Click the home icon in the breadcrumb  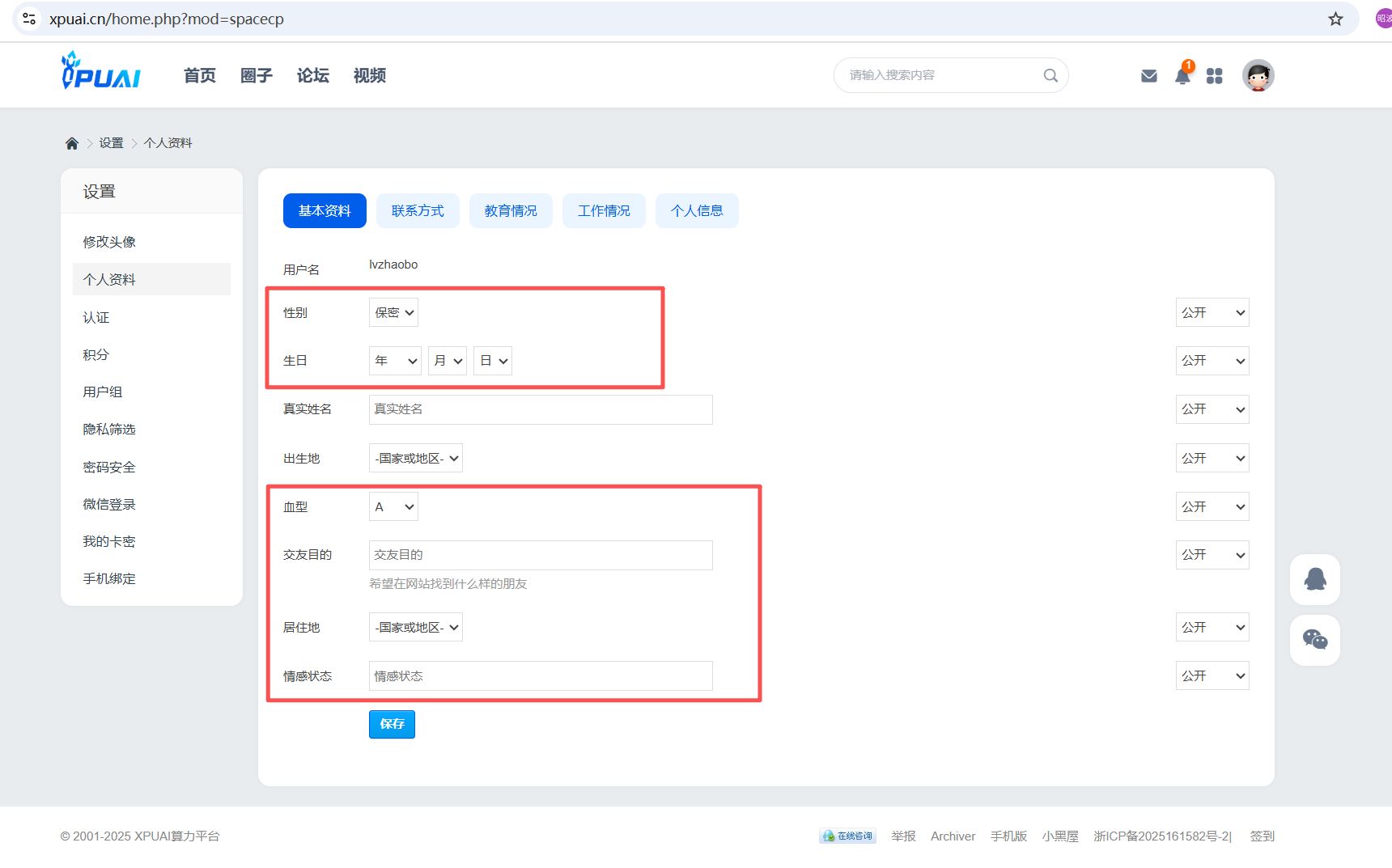(x=71, y=142)
